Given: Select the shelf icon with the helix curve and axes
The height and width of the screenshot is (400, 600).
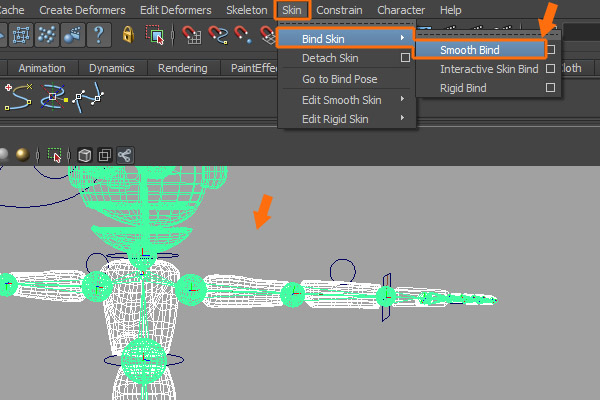Looking at the screenshot, I should tap(54, 97).
